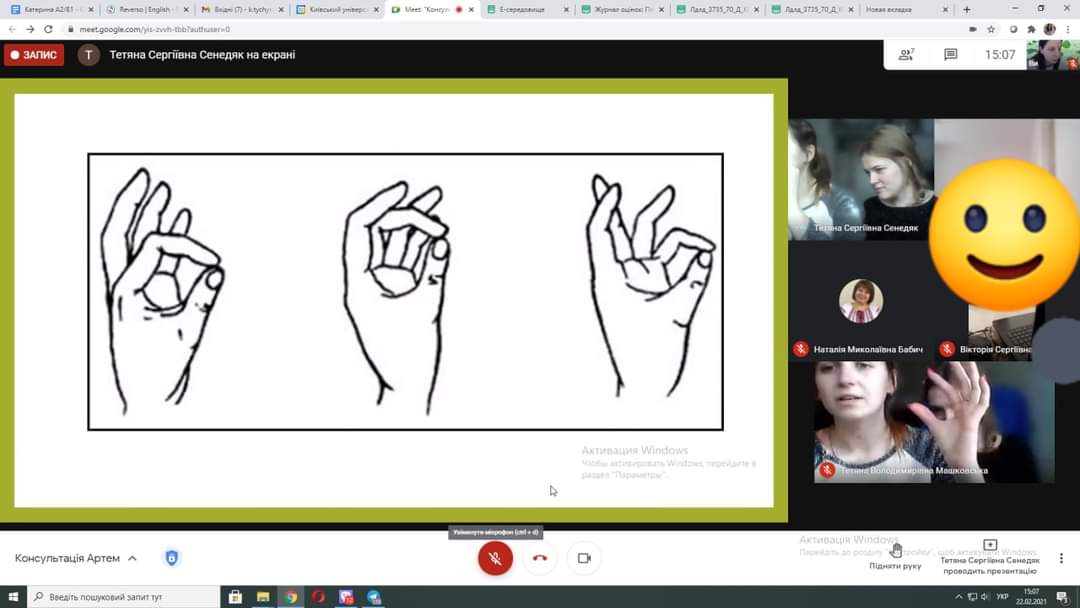Click the ЗАПИС recording indicator
This screenshot has height=608, width=1080.
point(34,55)
